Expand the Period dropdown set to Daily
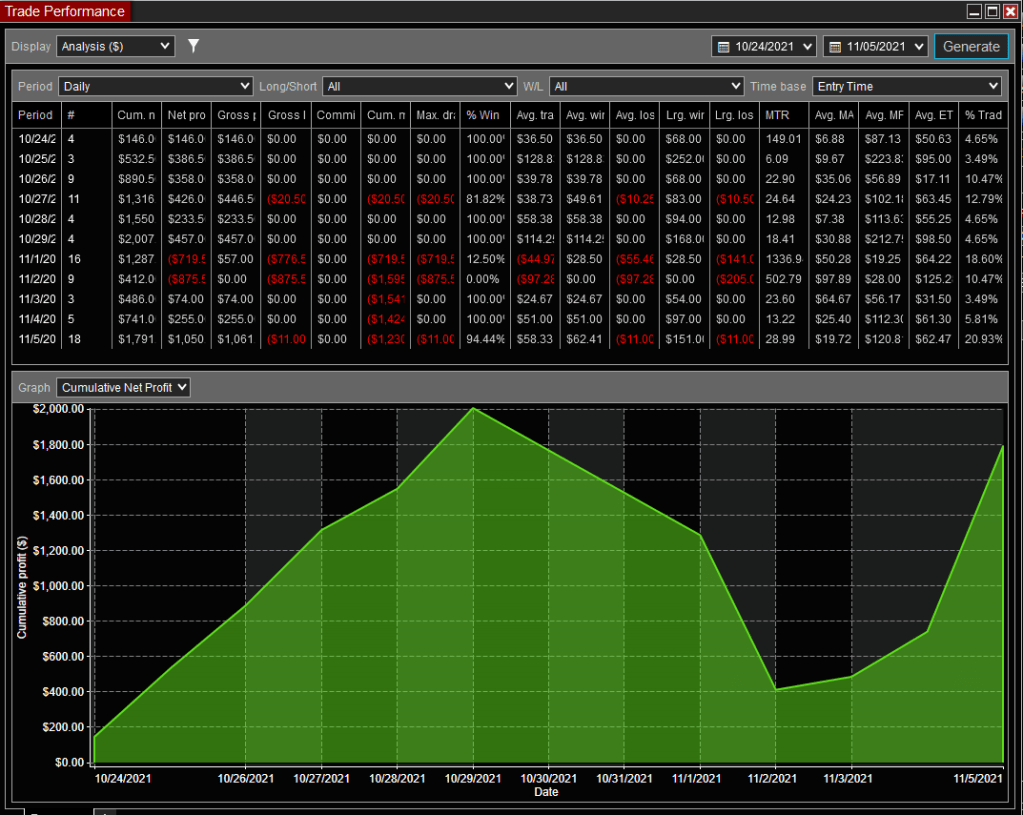1023x815 pixels. [x=155, y=87]
